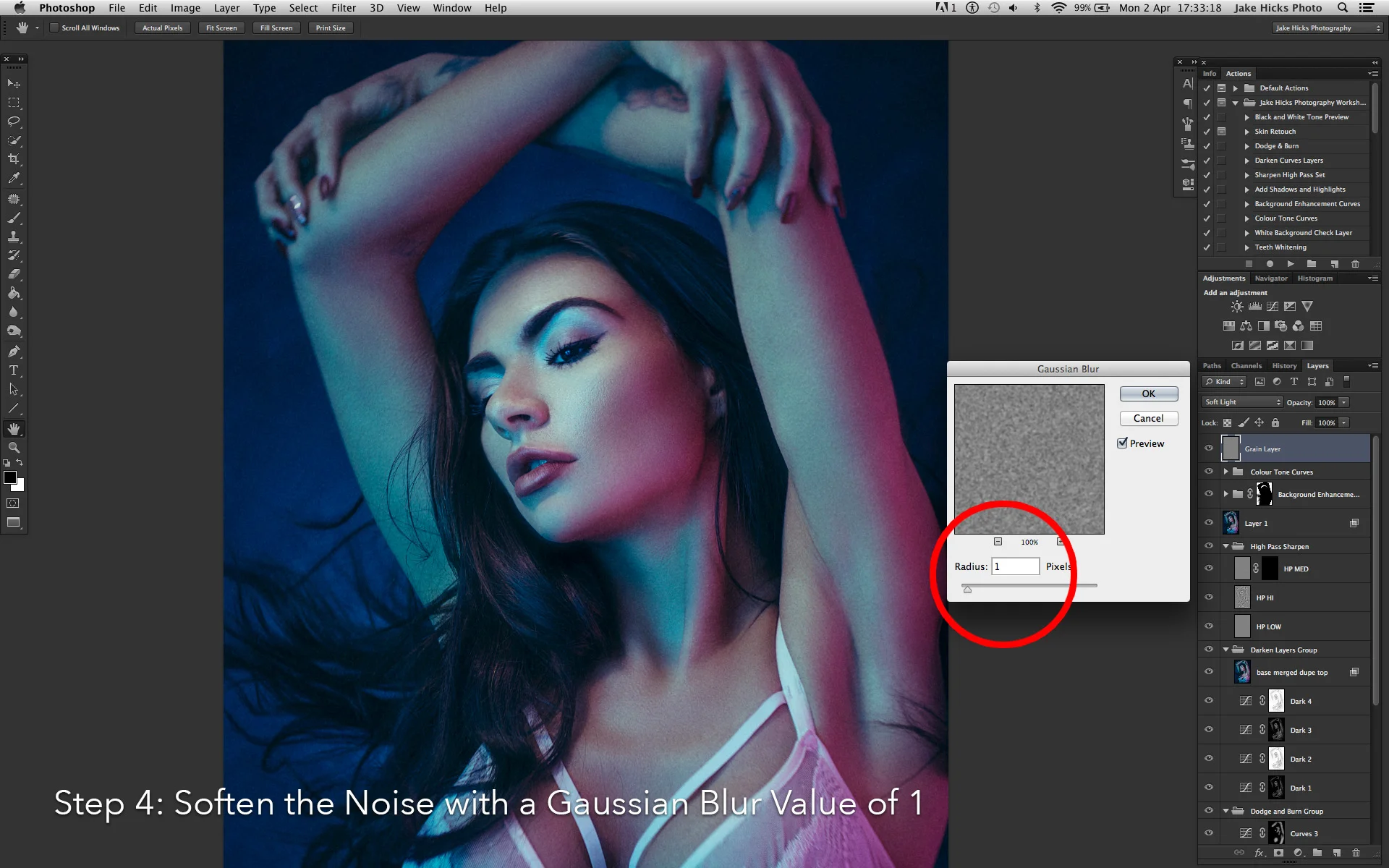Toggle Scroll All Windows checkbox
The height and width of the screenshot is (868, 1389).
pos(54,27)
